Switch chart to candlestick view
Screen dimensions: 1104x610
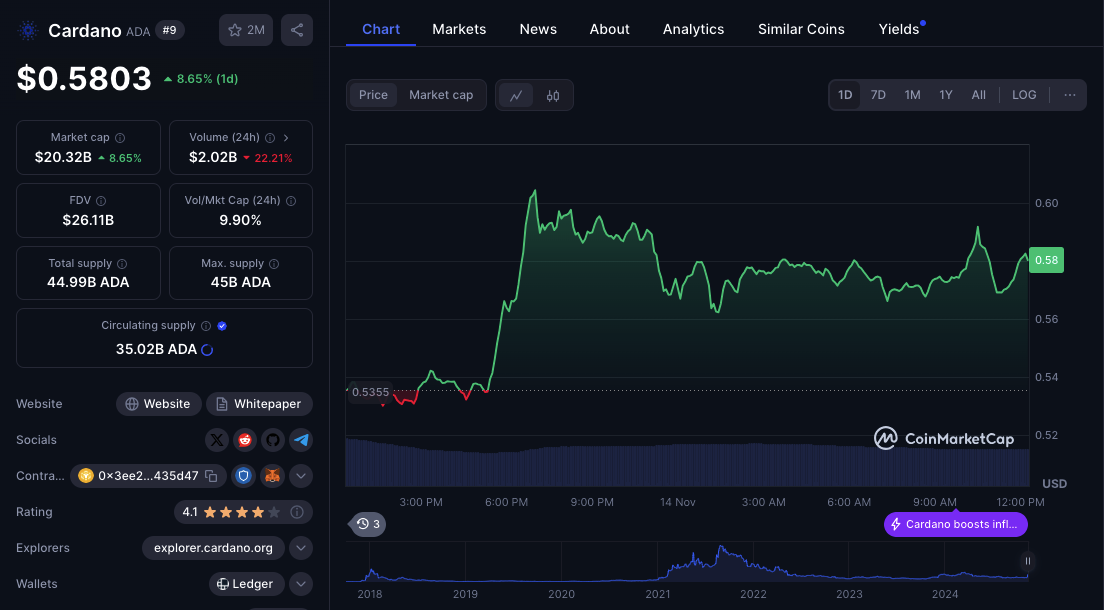[x=553, y=95]
